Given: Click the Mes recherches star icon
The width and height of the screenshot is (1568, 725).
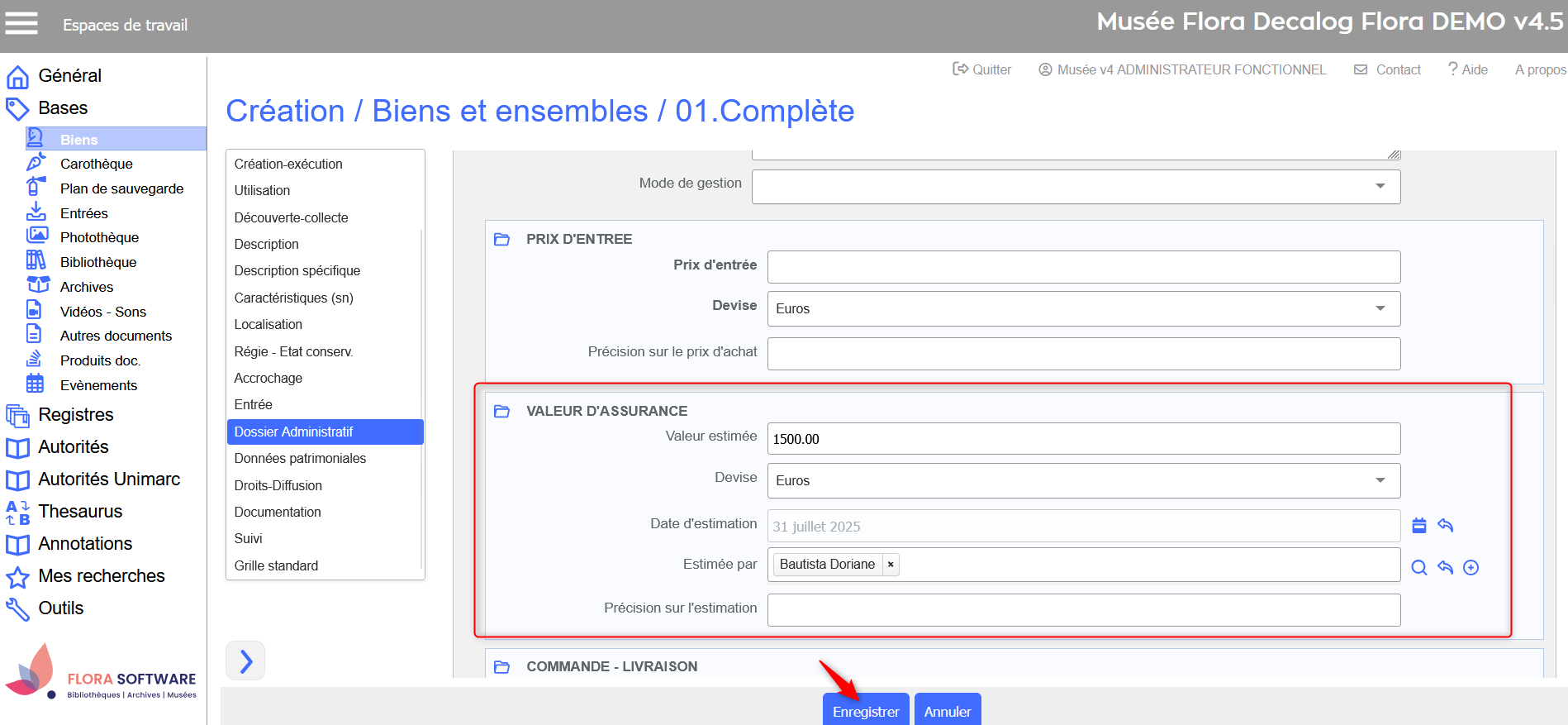Looking at the screenshot, I should tap(17, 577).
